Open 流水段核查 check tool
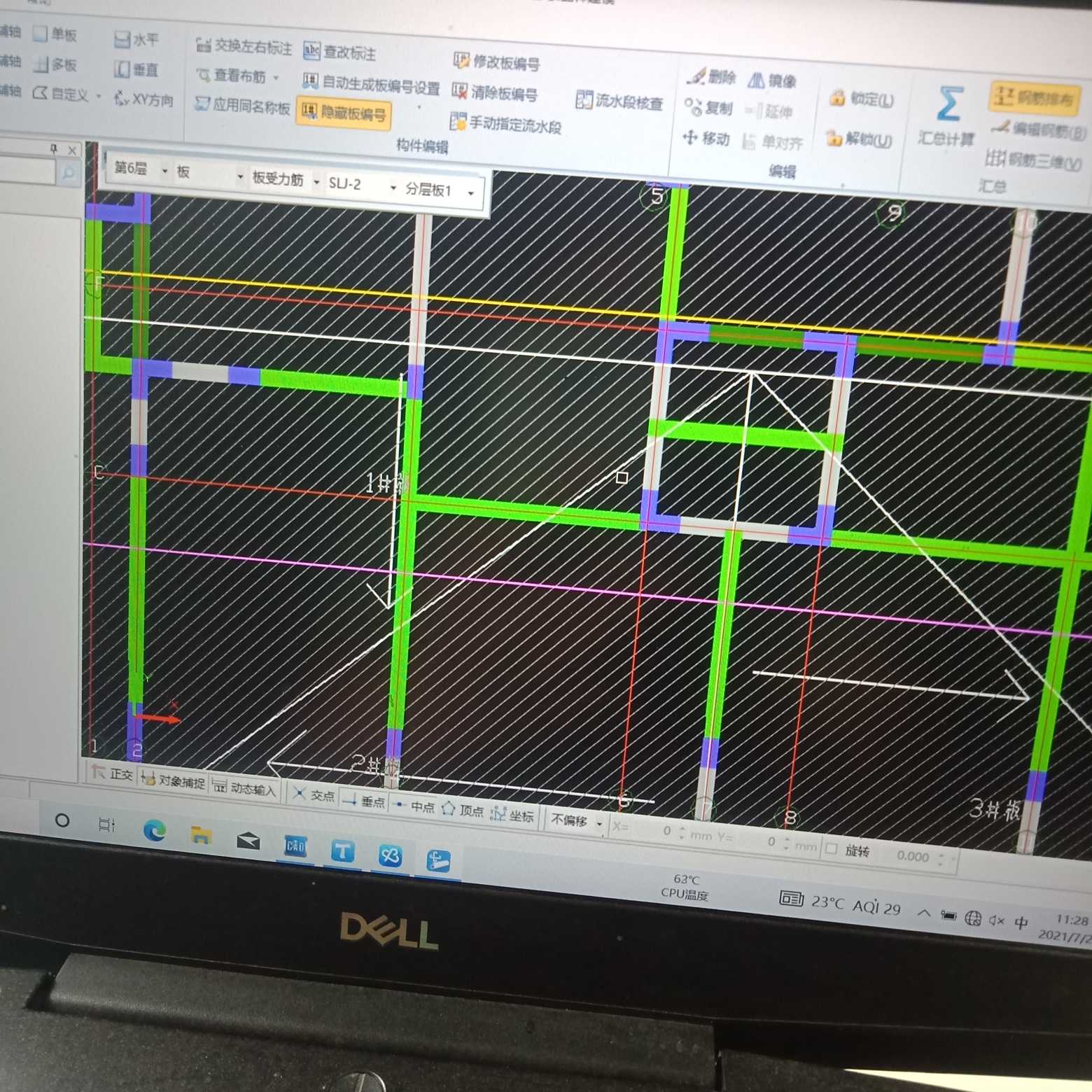The width and height of the screenshot is (1092, 1092). tap(619, 101)
